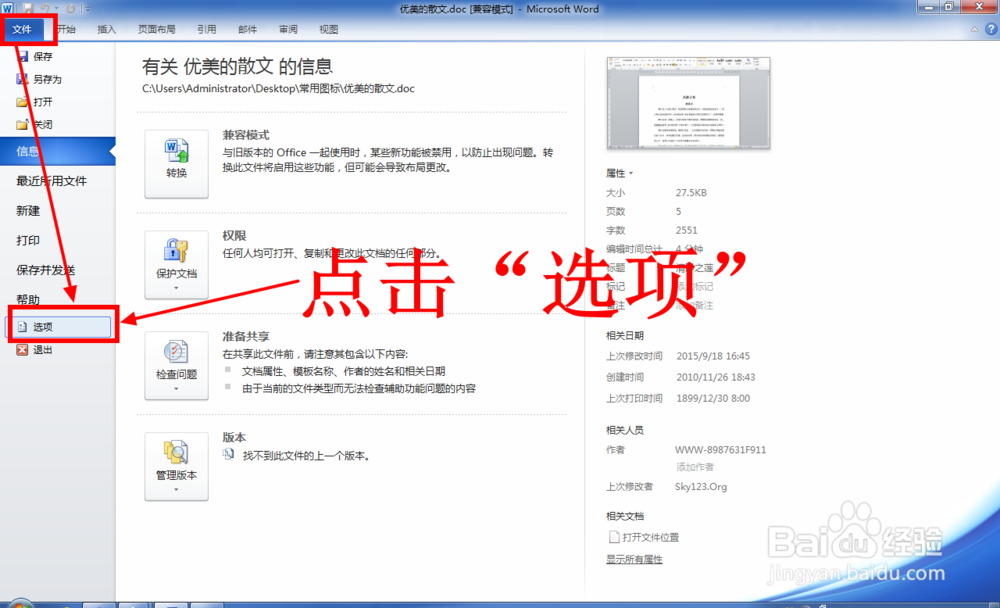
Task: Click the 标记 add-tag field
Action: point(695,286)
